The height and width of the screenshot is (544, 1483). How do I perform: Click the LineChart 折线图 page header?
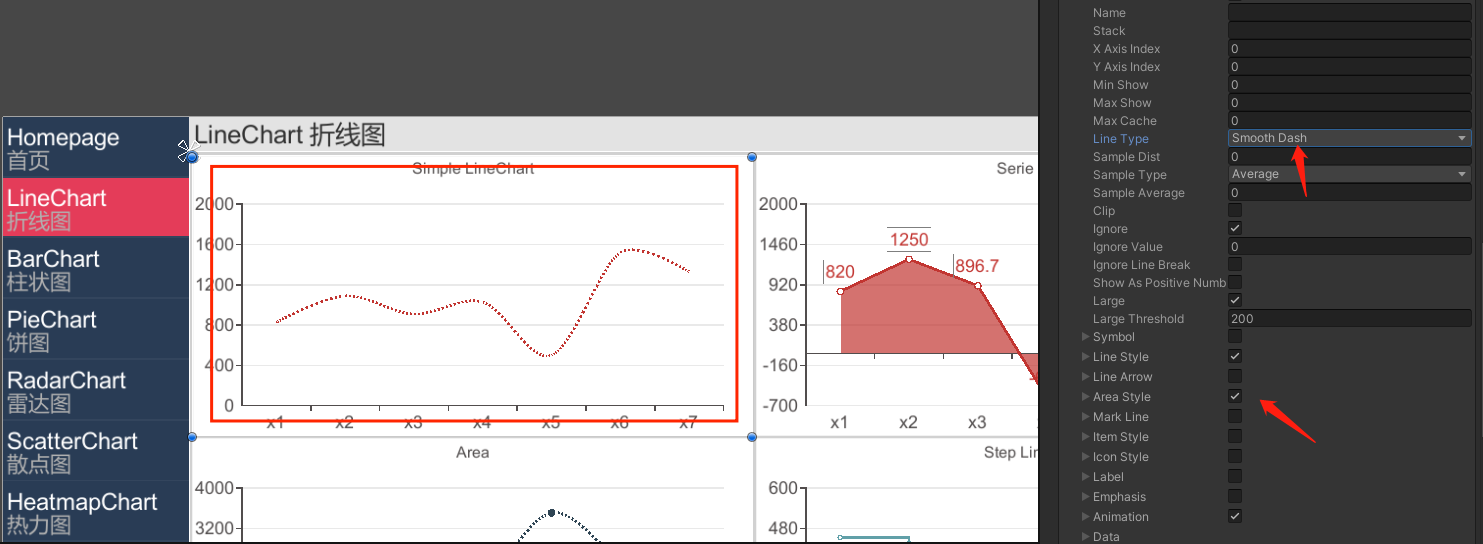[x=290, y=135]
